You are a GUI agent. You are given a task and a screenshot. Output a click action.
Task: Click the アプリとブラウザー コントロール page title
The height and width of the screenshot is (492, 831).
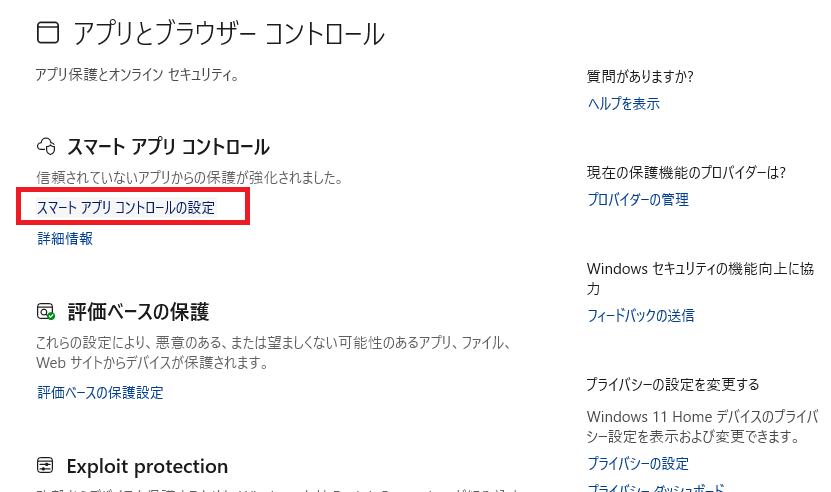[x=228, y=33]
